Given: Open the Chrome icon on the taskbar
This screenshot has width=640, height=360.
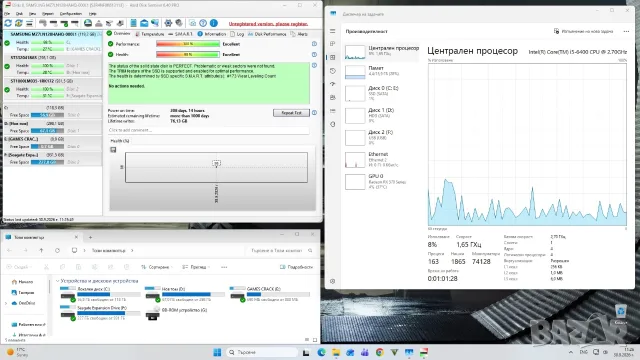Looking at the screenshot, I should tap(380, 352).
